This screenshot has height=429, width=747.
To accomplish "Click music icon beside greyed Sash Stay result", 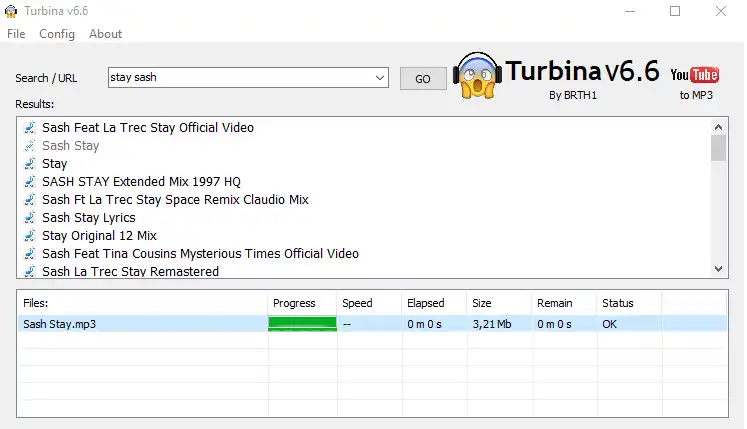I will pos(30,145).
